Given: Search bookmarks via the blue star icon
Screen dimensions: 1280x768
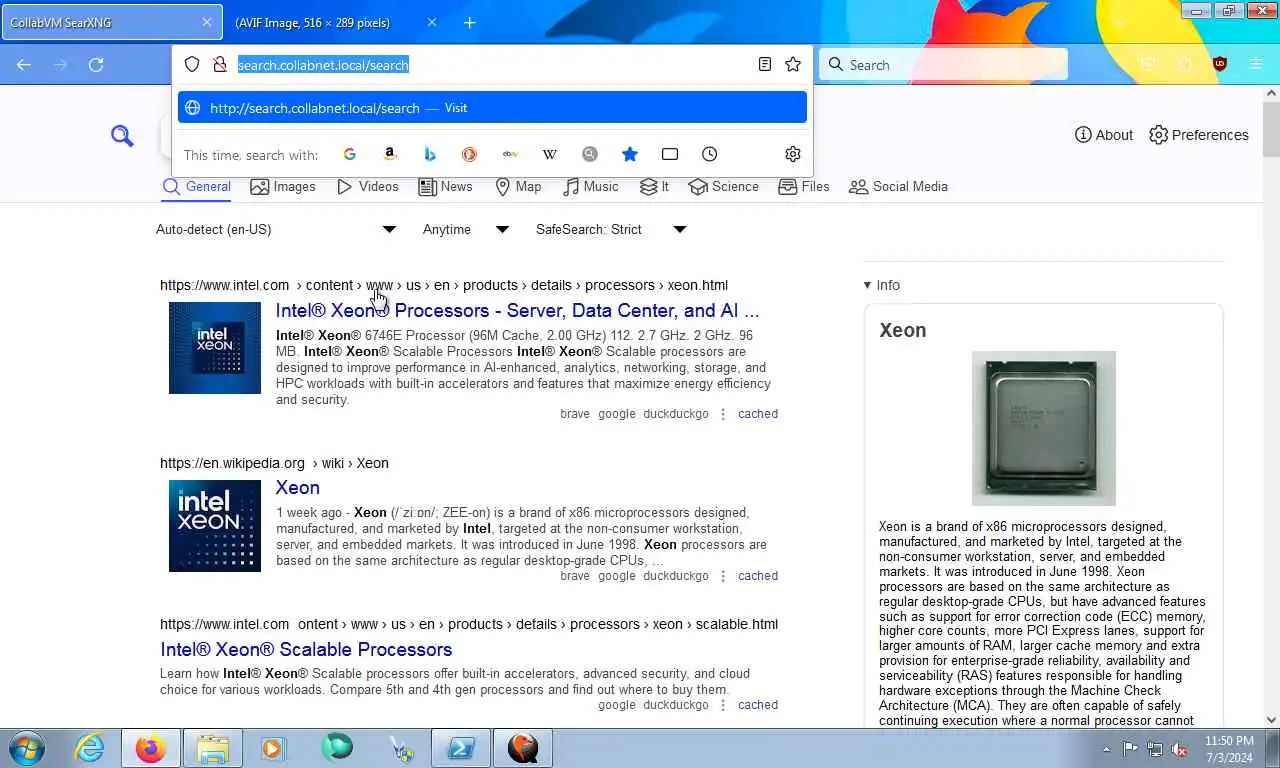Looking at the screenshot, I should 630,154.
